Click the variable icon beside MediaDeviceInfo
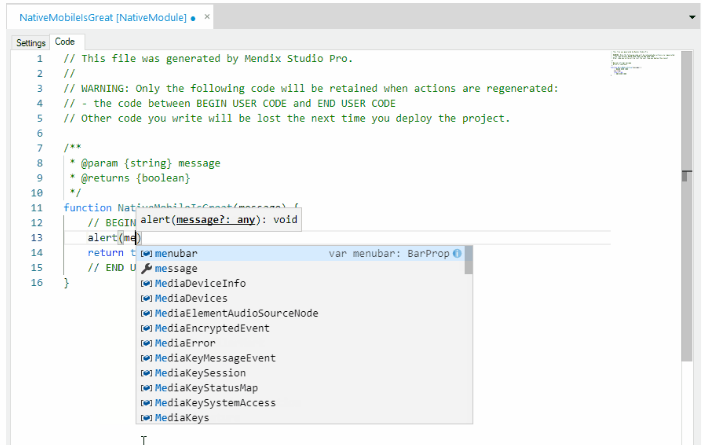The height and width of the screenshot is (445, 702). coord(146,283)
